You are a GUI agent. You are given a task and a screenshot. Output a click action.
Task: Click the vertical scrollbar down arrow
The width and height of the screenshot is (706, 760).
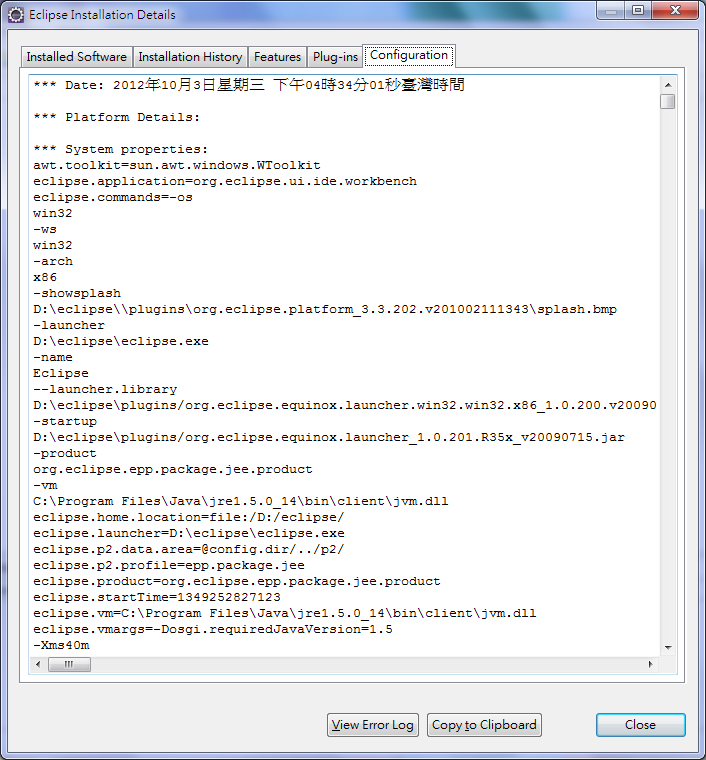(668, 648)
